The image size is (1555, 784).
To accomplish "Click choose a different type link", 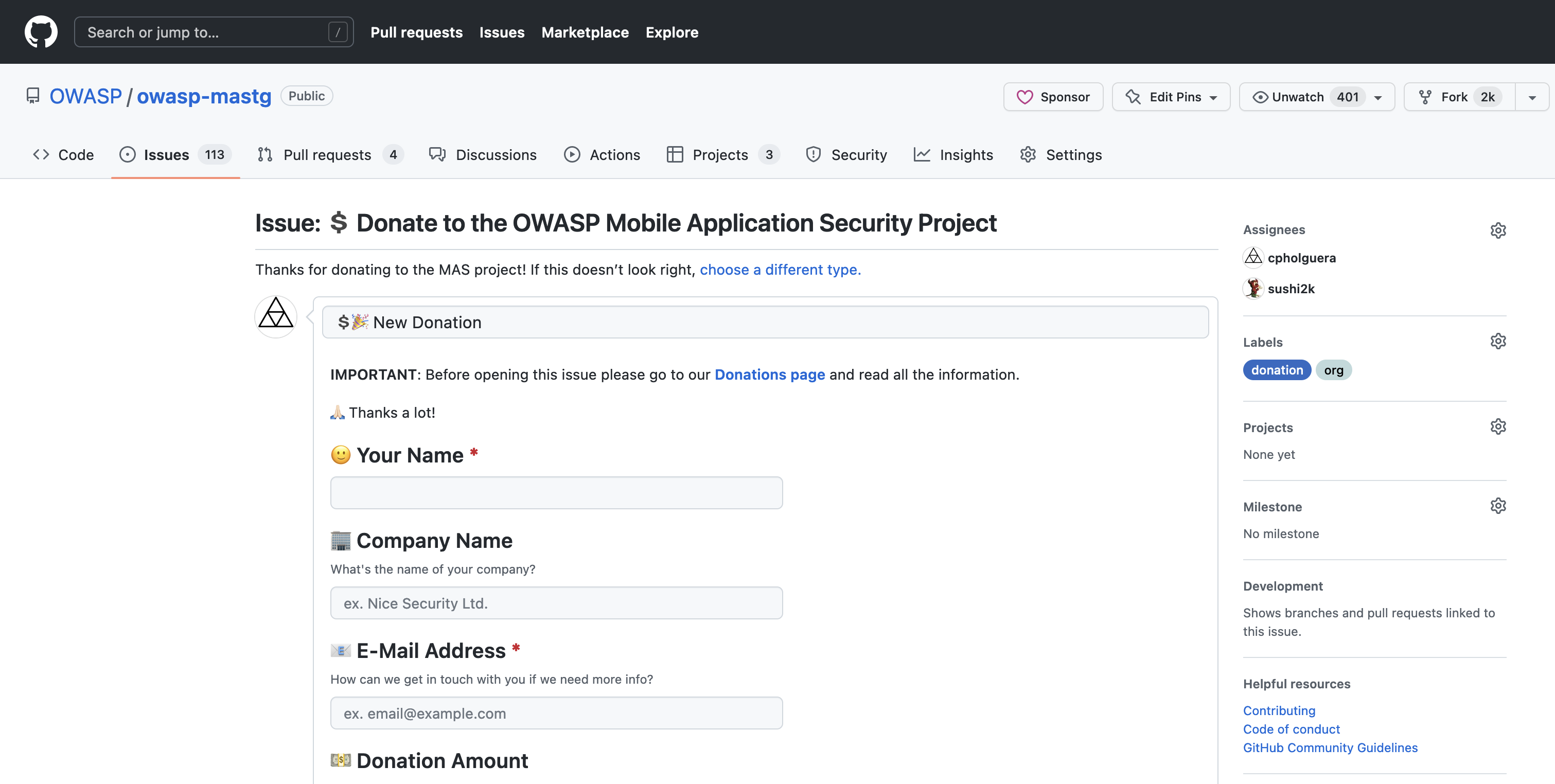I will (780, 270).
